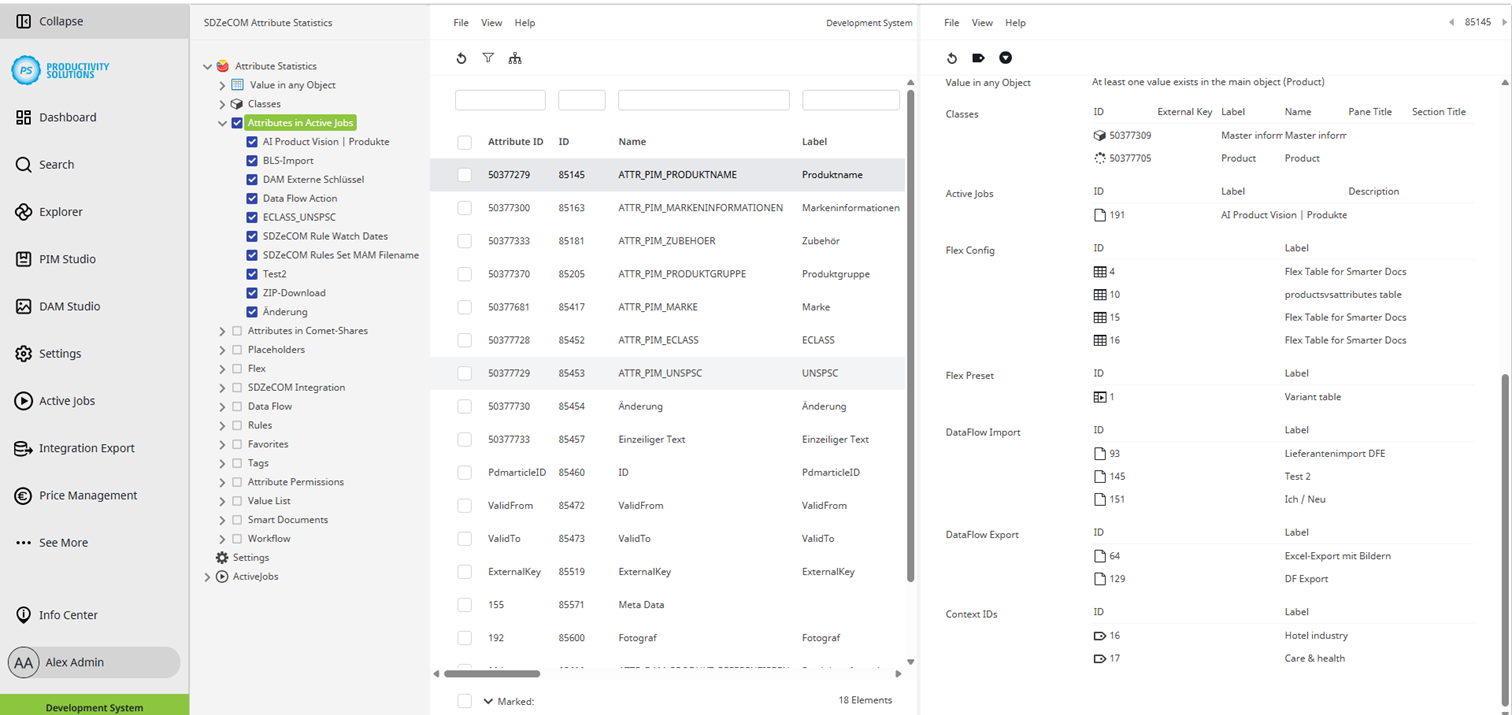Enable the Classes checkbox in the tree
Viewport: 1512px width, 715px height.
tap(234, 104)
